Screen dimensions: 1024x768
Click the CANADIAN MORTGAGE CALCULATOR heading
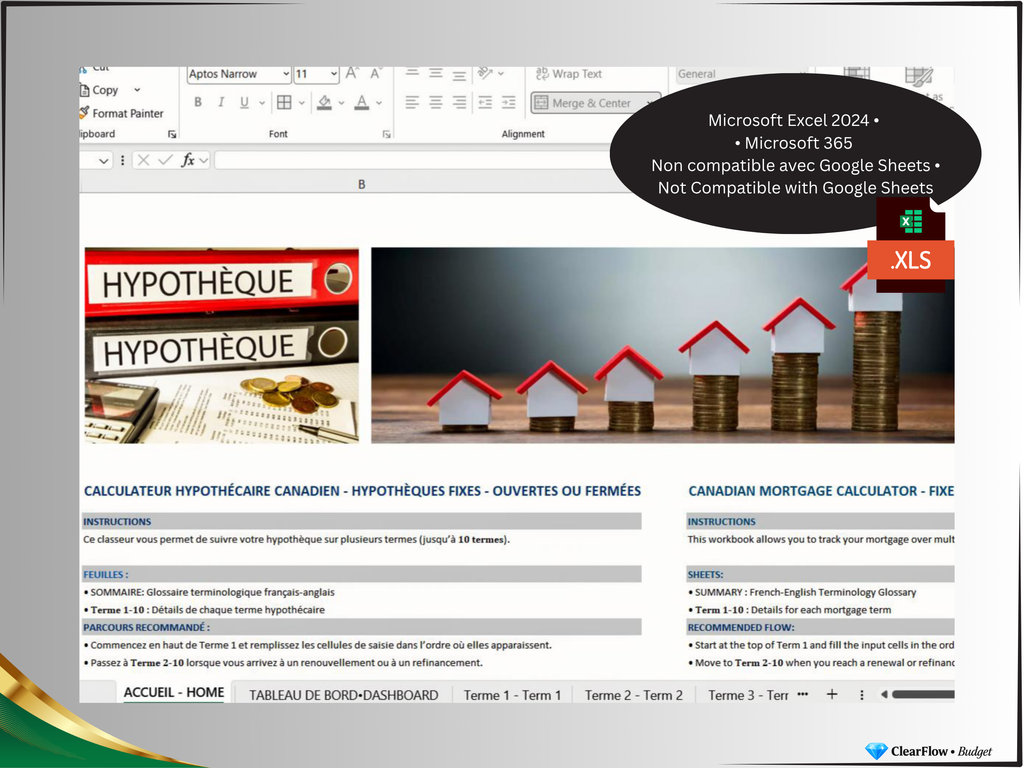(x=821, y=491)
